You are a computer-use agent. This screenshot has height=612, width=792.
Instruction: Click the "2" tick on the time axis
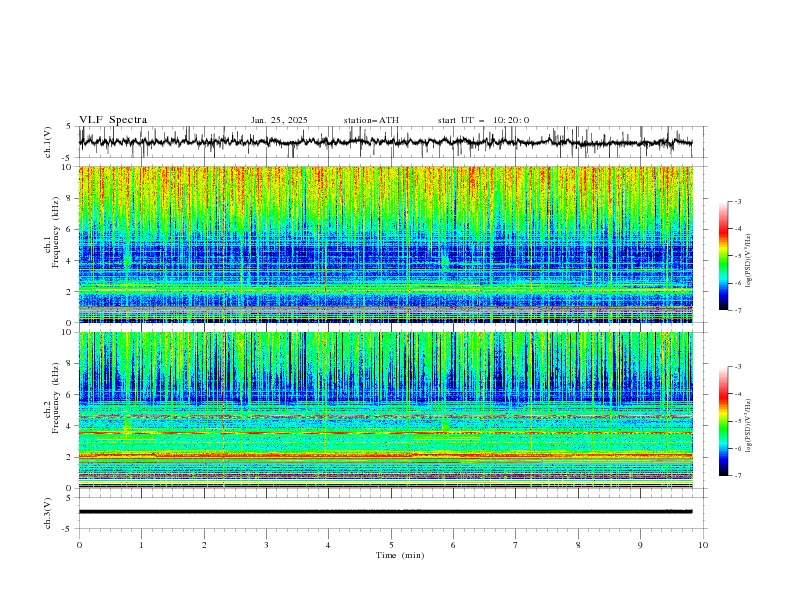click(204, 545)
